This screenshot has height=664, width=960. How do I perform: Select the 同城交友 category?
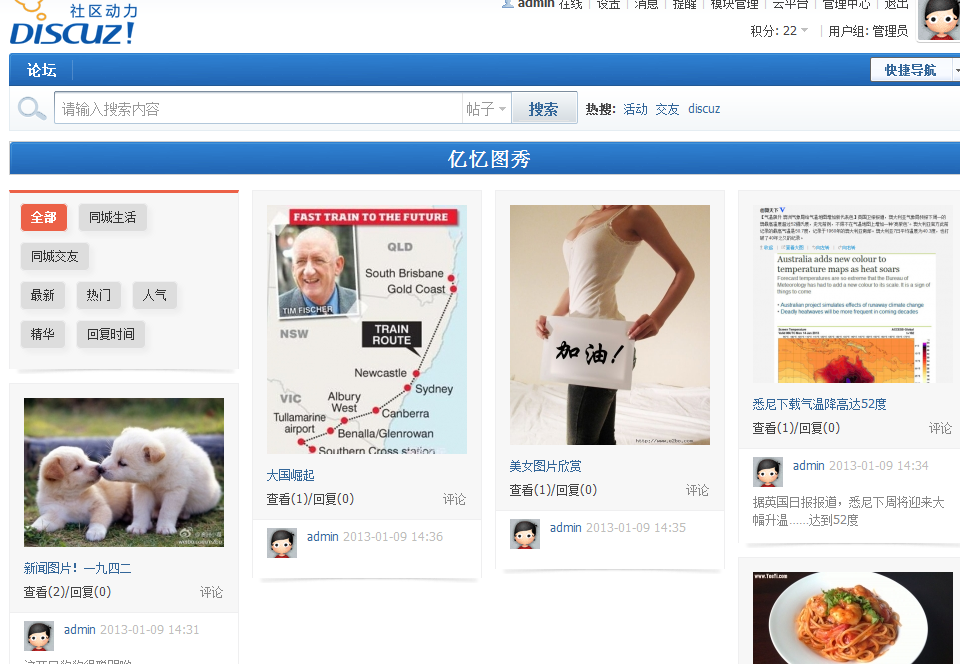(x=54, y=256)
